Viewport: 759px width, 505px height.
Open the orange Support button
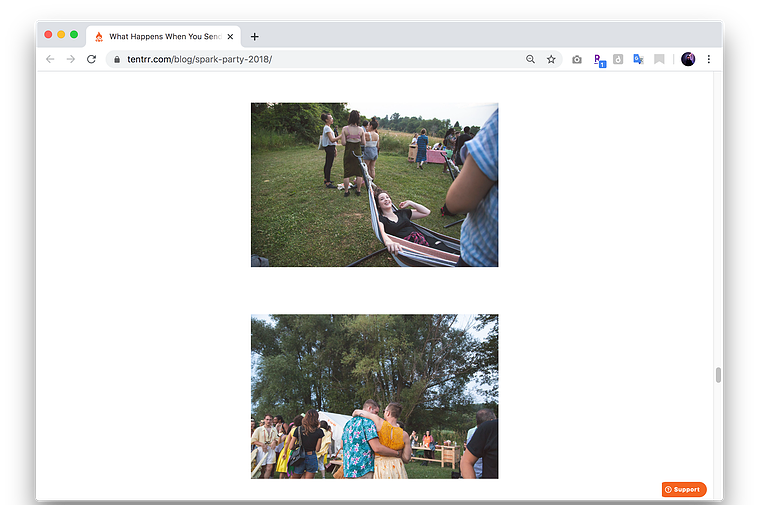684,490
